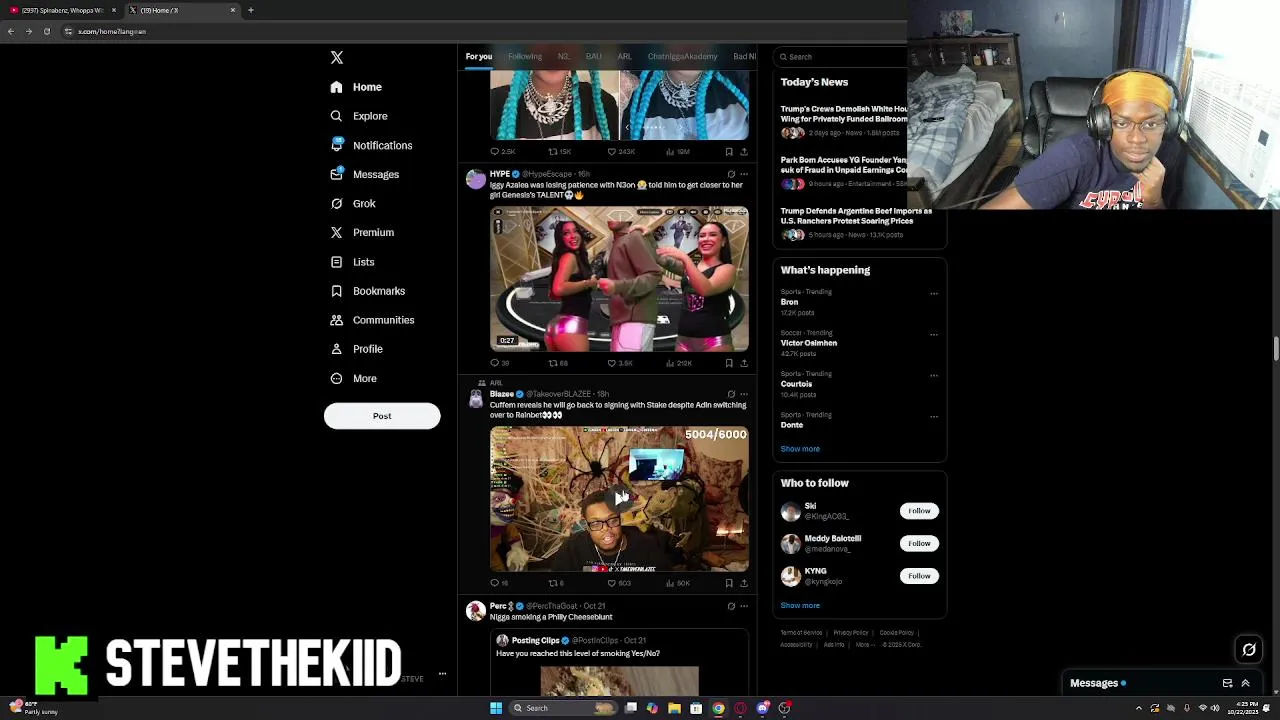The image size is (1280, 720).
Task: Show more Who to follow suggestions
Action: point(800,605)
